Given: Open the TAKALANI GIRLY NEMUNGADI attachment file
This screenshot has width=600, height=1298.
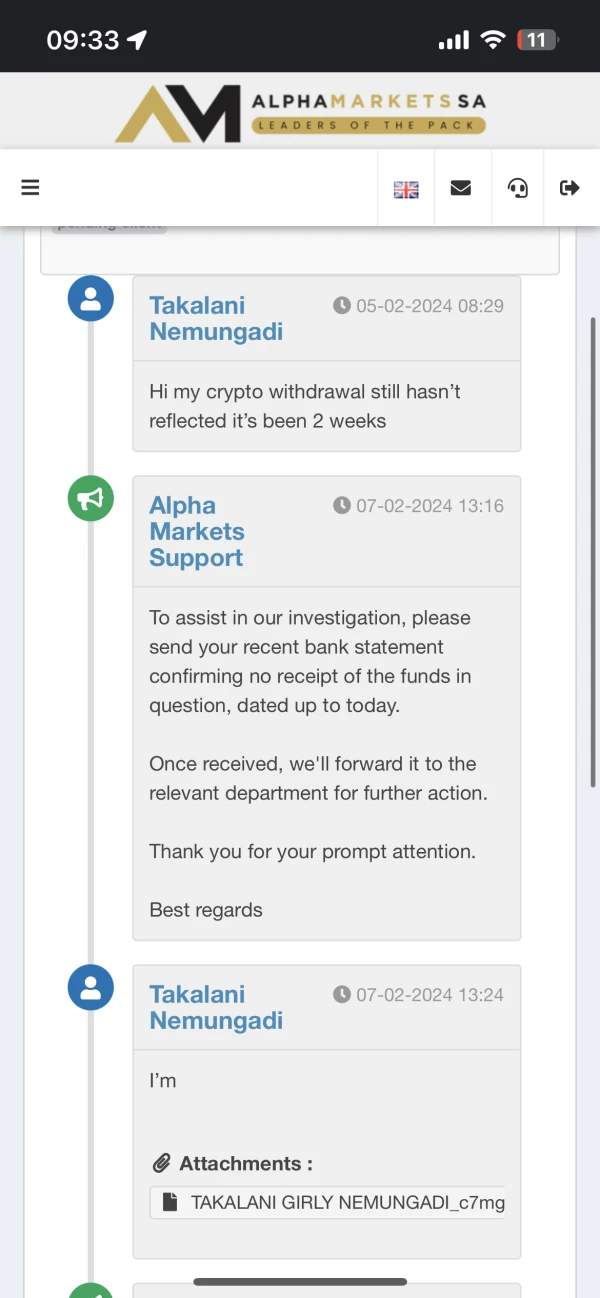Looking at the screenshot, I should pyautogui.click(x=346, y=1203).
